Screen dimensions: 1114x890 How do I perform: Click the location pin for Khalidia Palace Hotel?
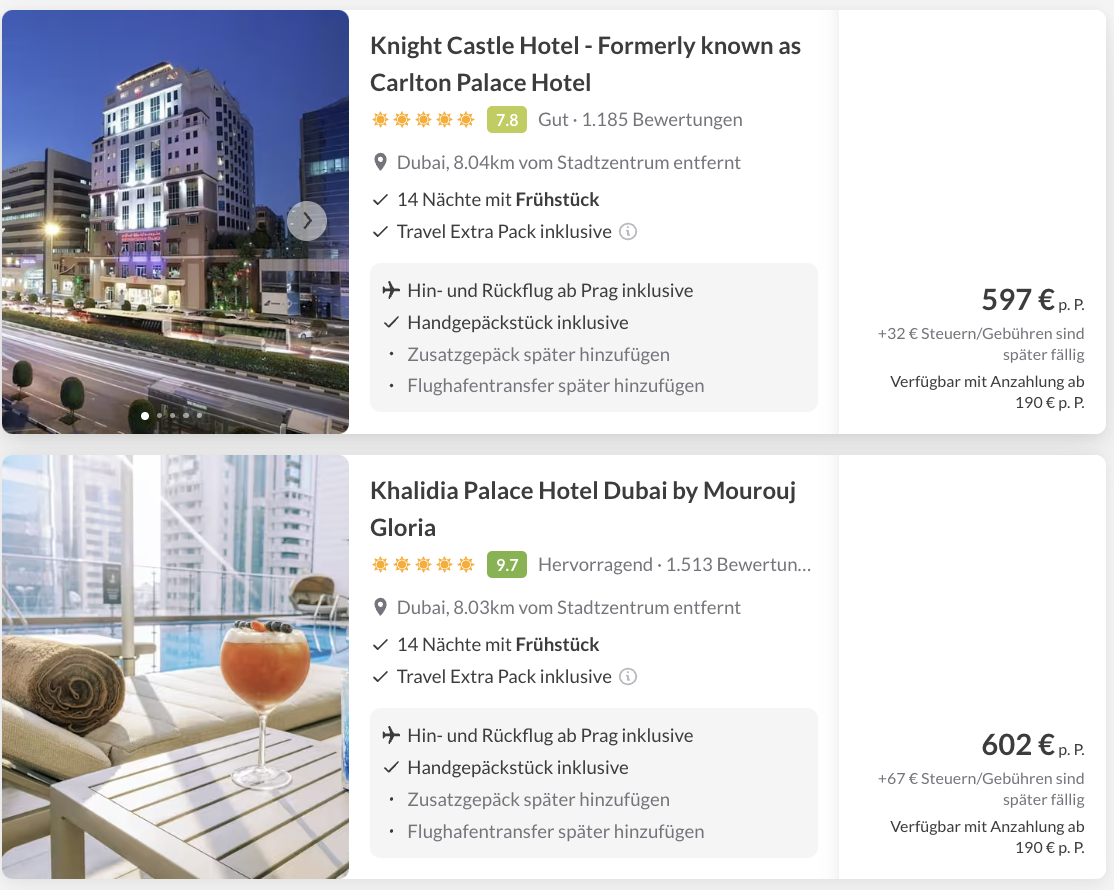click(380, 607)
